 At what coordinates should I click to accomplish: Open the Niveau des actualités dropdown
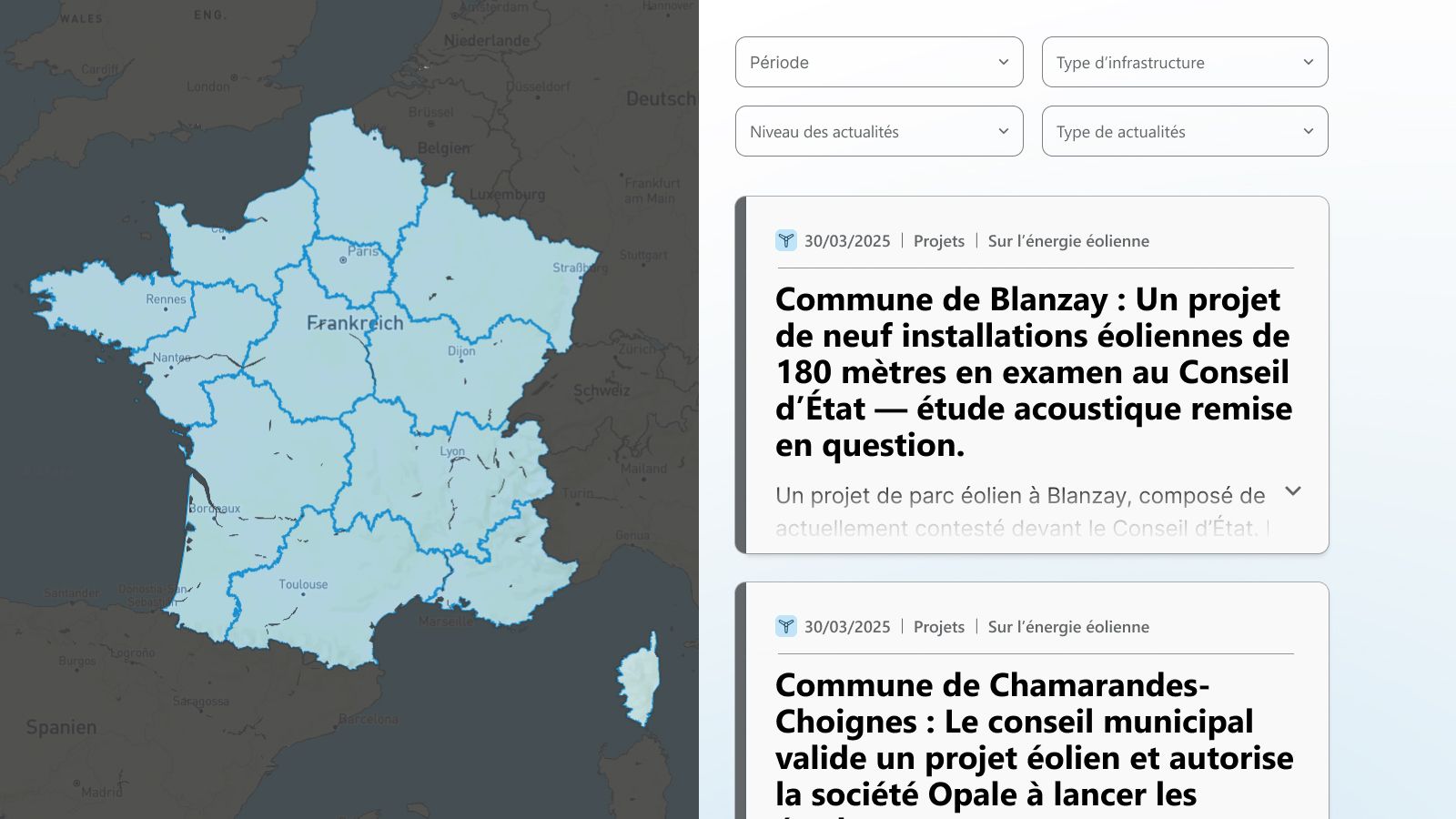[878, 131]
